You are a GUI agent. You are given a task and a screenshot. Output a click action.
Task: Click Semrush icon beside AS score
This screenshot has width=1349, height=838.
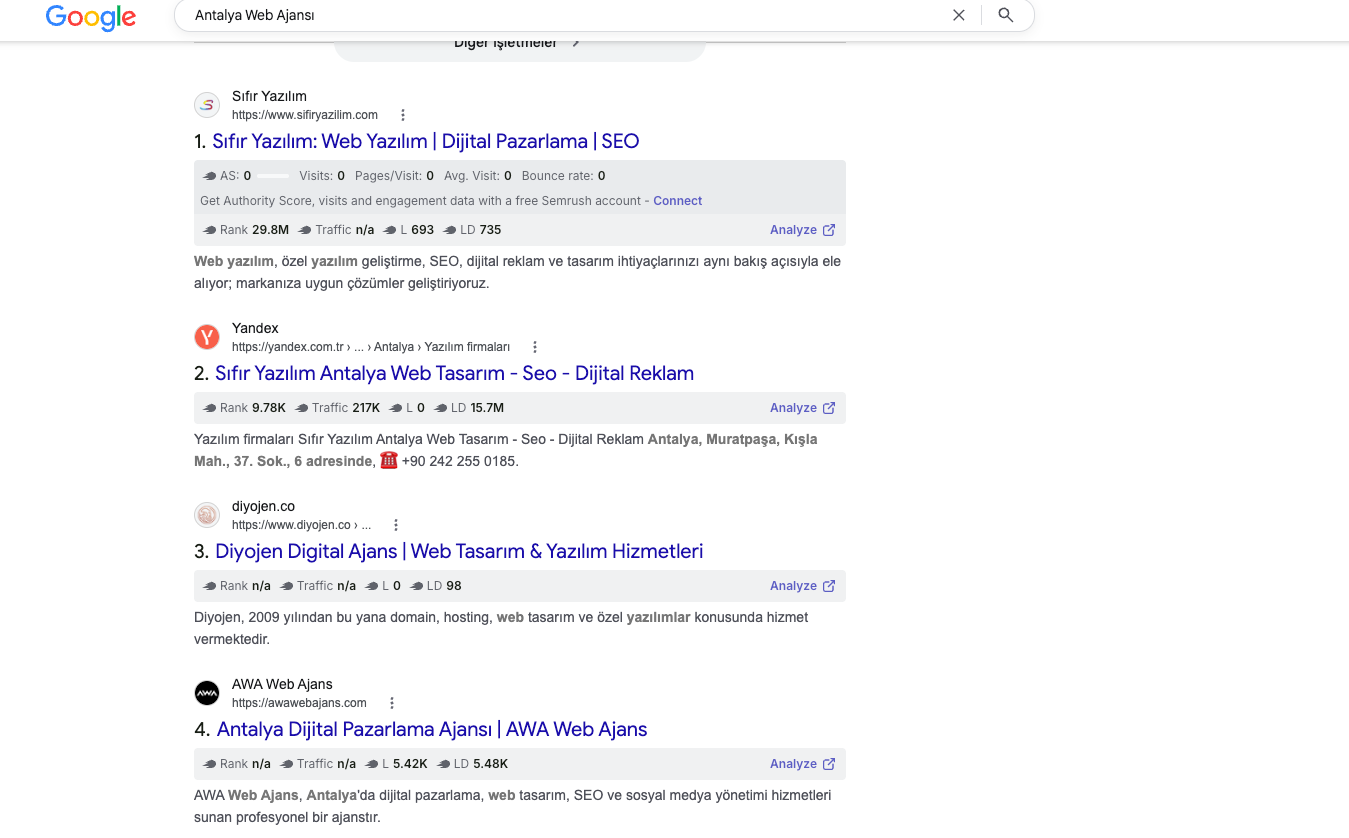click(x=210, y=176)
